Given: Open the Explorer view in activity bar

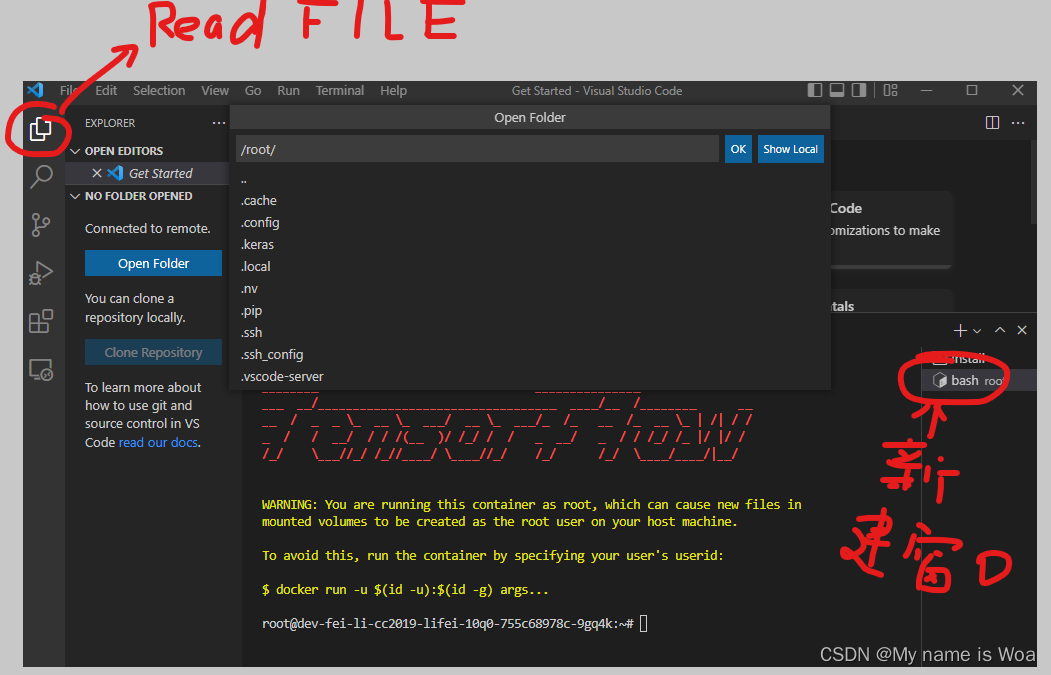Looking at the screenshot, I should coord(41,128).
